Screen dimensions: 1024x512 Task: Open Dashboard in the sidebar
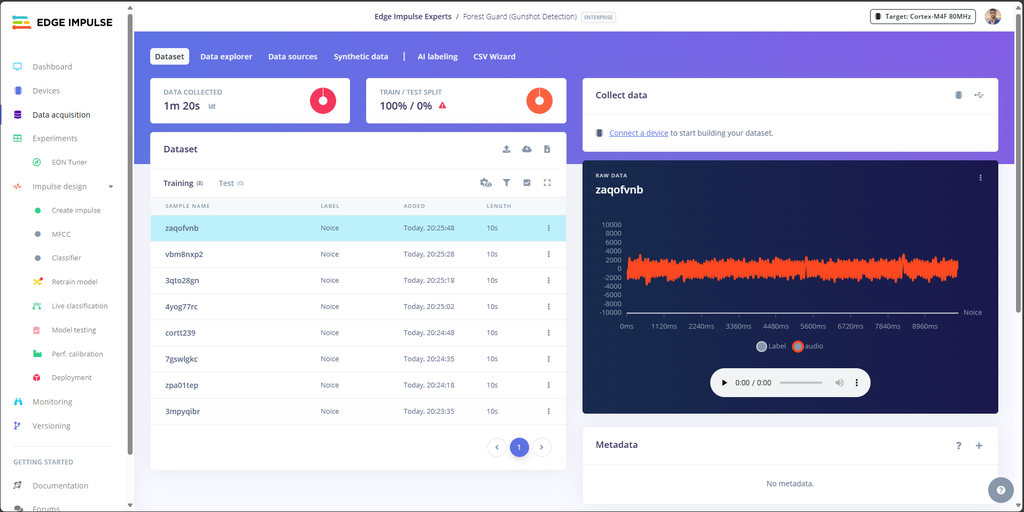click(x=52, y=67)
